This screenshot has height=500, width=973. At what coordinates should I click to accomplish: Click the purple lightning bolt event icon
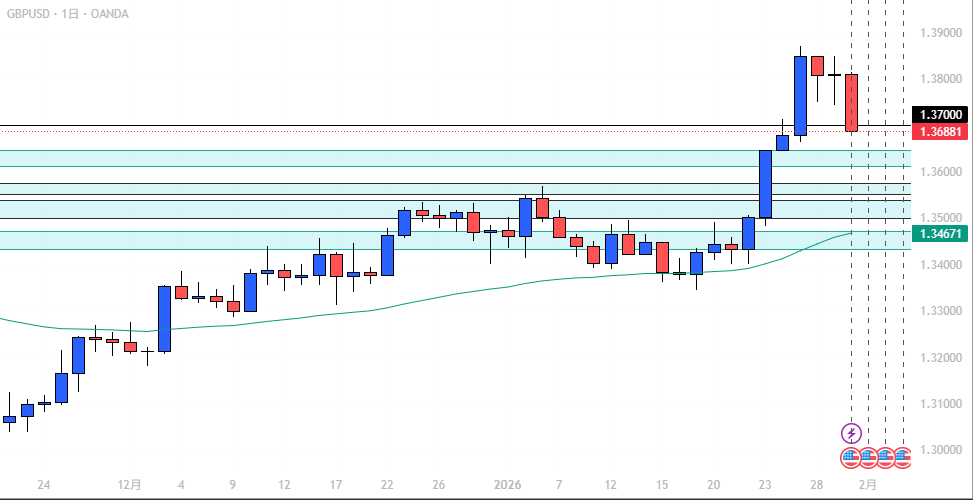click(x=851, y=433)
